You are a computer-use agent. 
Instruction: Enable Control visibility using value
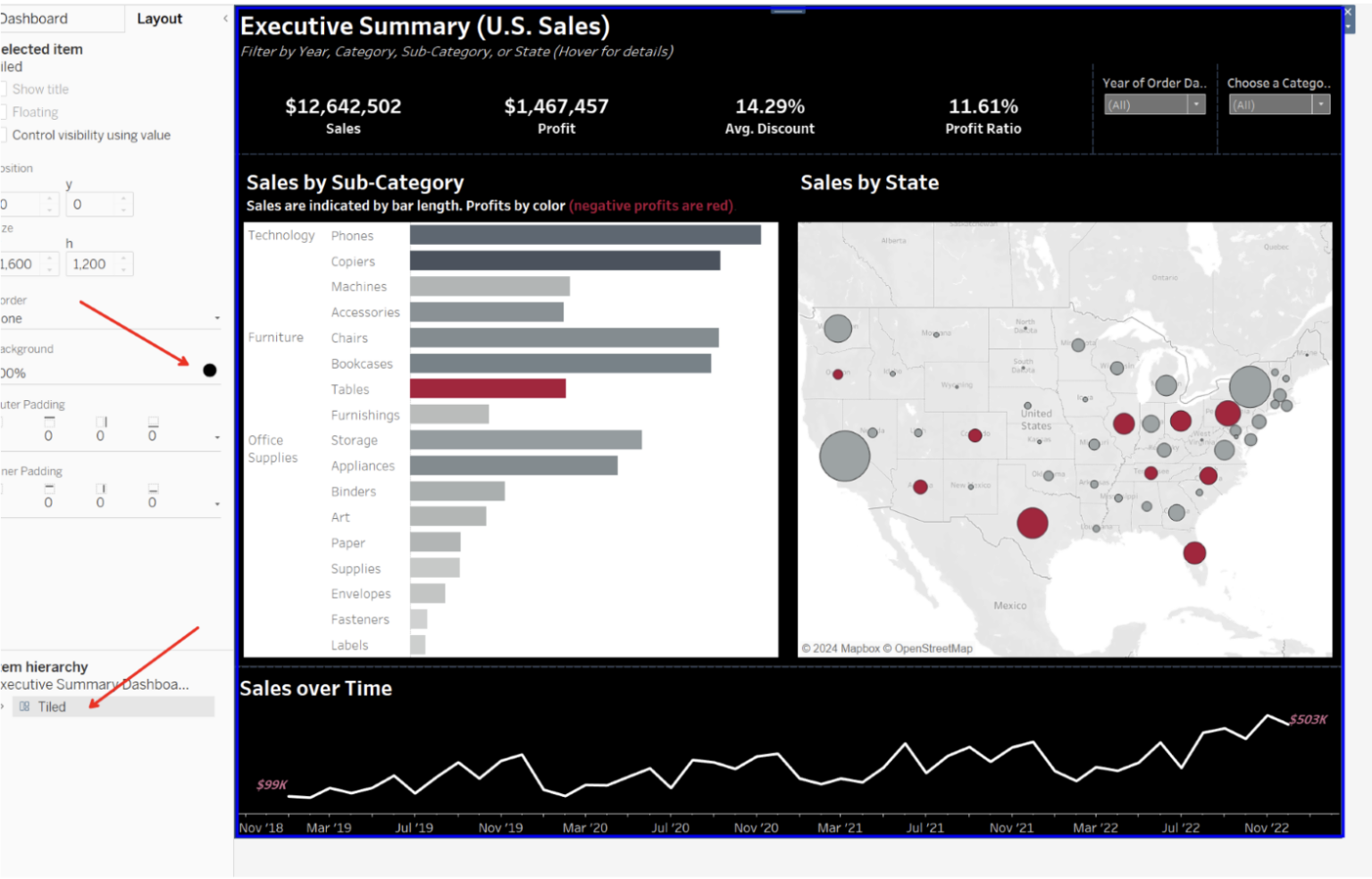tap(4, 135)
